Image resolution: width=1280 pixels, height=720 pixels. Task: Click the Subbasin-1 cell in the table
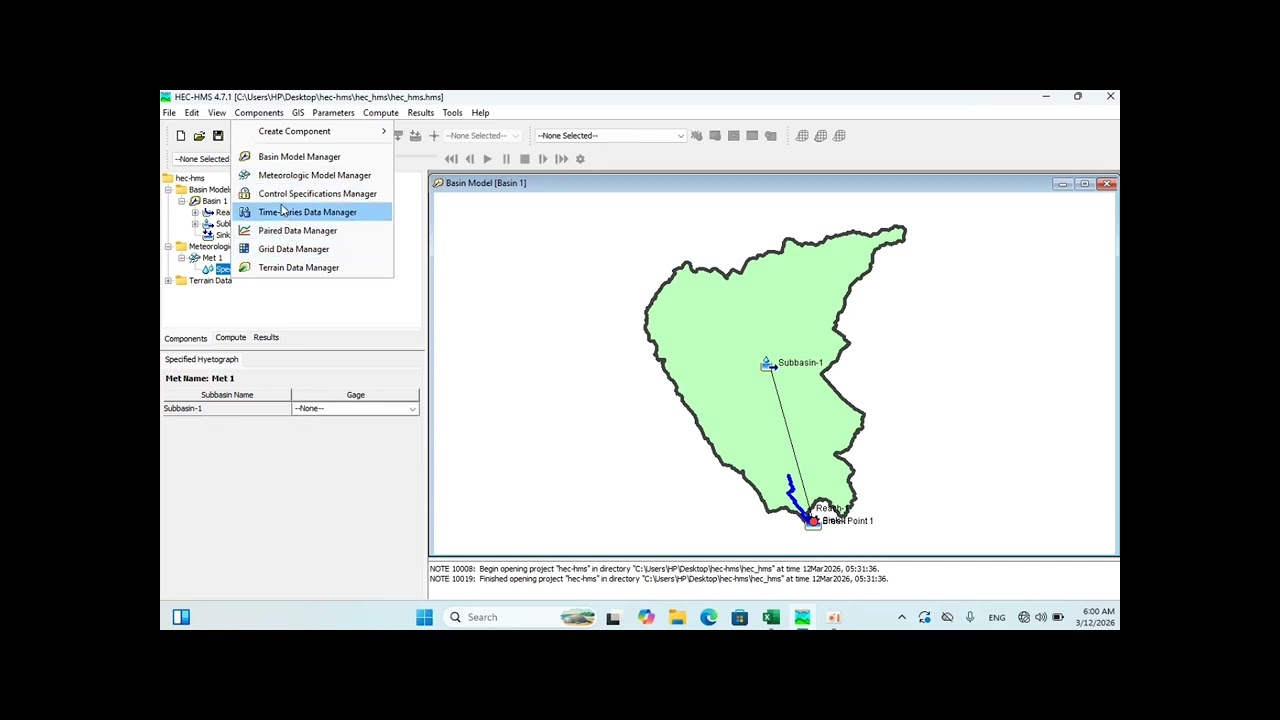[x=227, y=409]
